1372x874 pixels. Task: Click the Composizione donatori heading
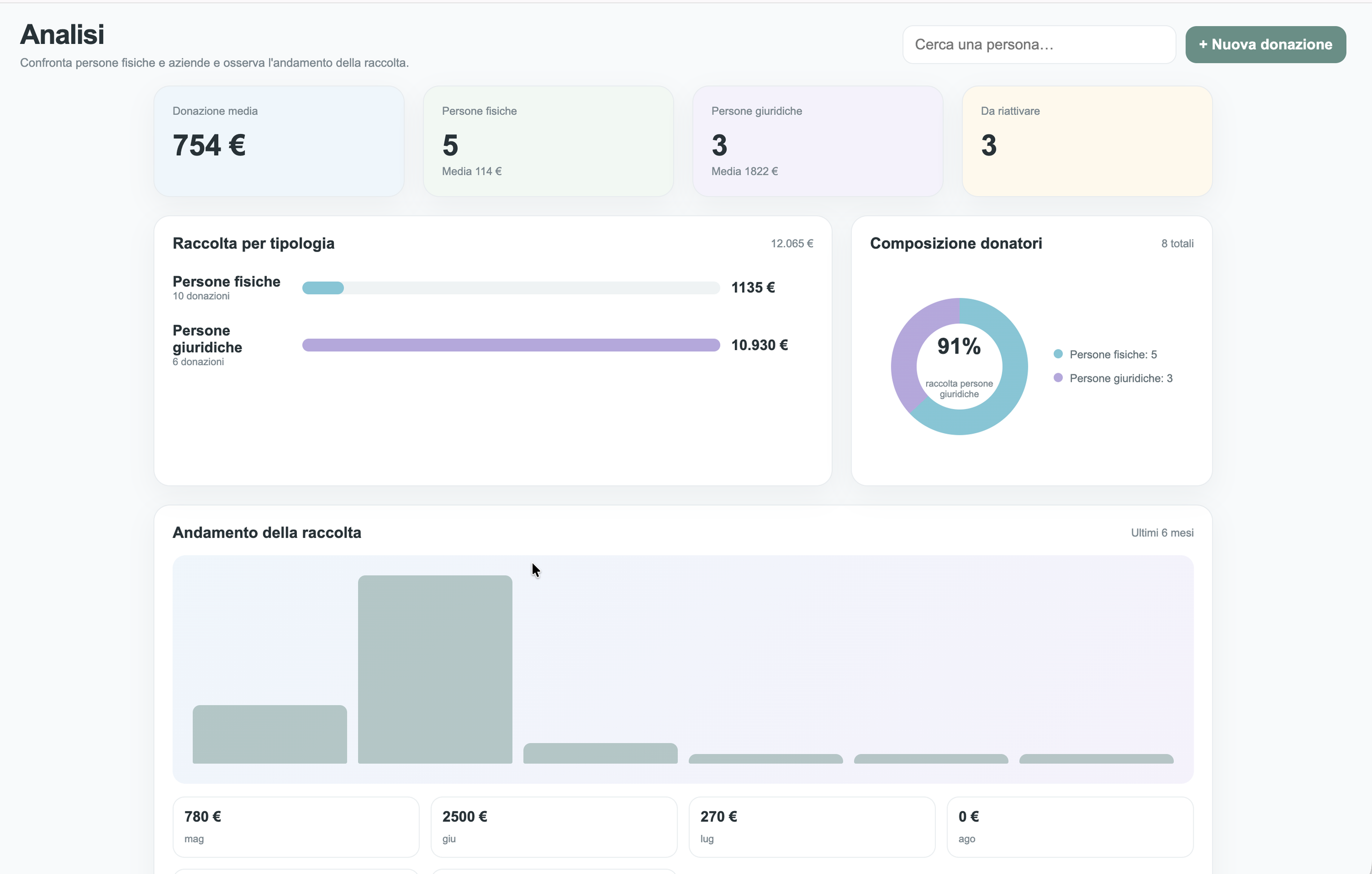(956, 243)
